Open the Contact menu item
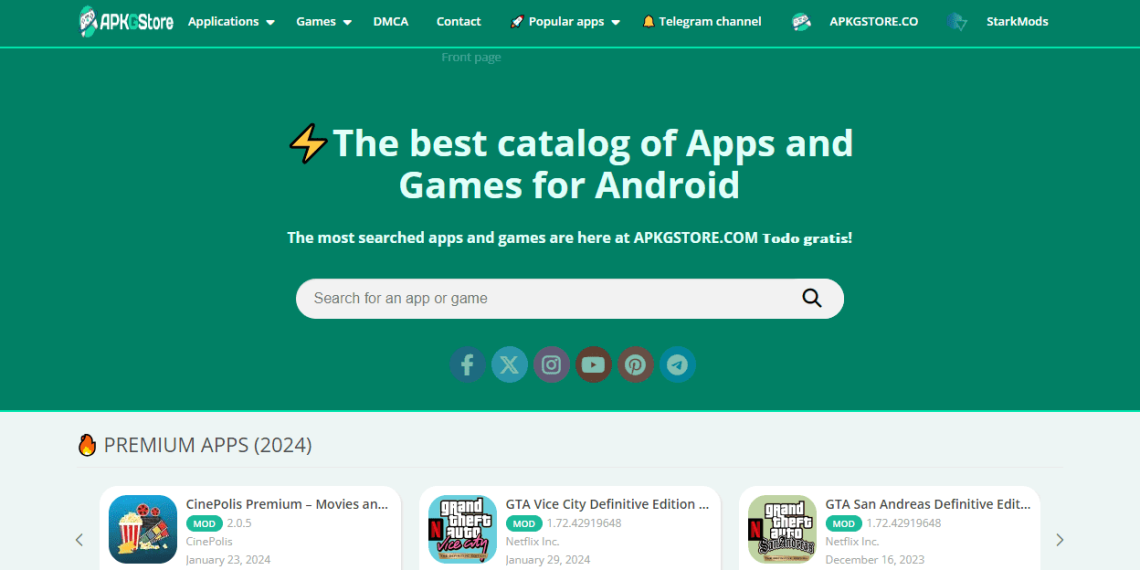The height and width of the screenshot is (570, 1140). pos(458,21)
